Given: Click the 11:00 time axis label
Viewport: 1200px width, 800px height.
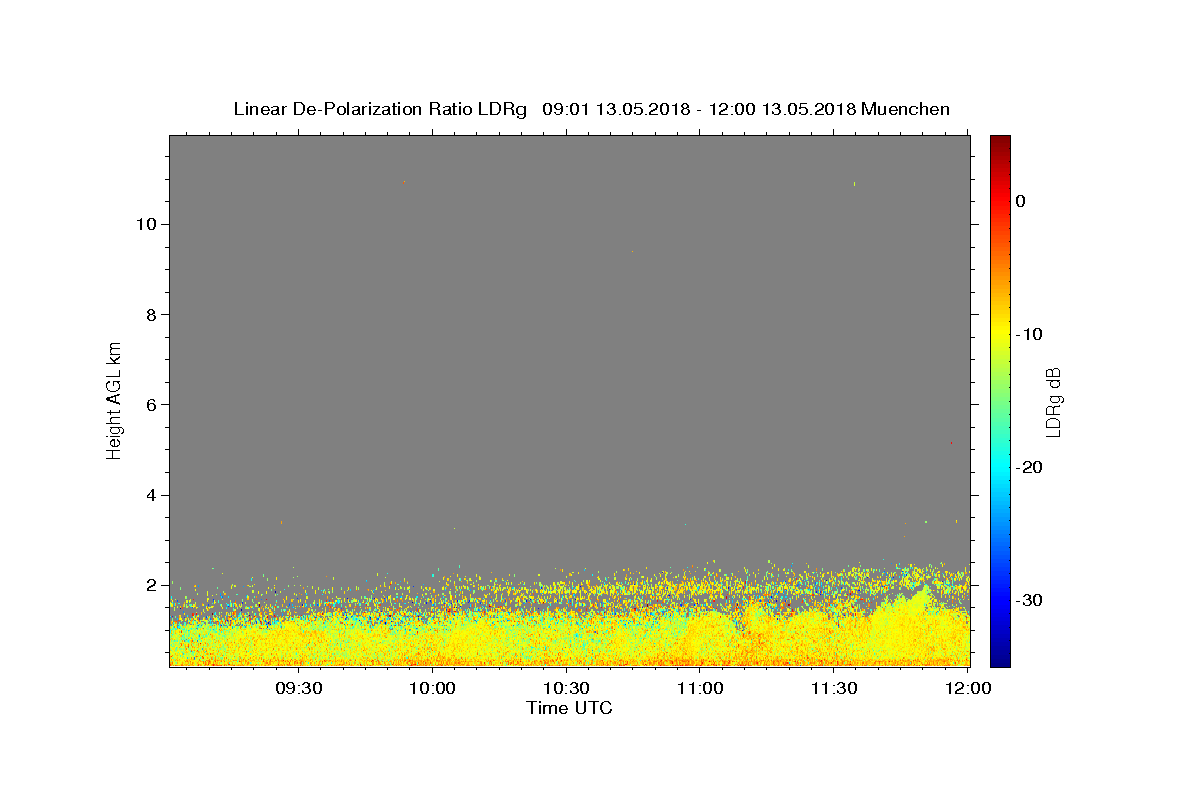Looking at the screenshot, I should click(x=700, y=688).
